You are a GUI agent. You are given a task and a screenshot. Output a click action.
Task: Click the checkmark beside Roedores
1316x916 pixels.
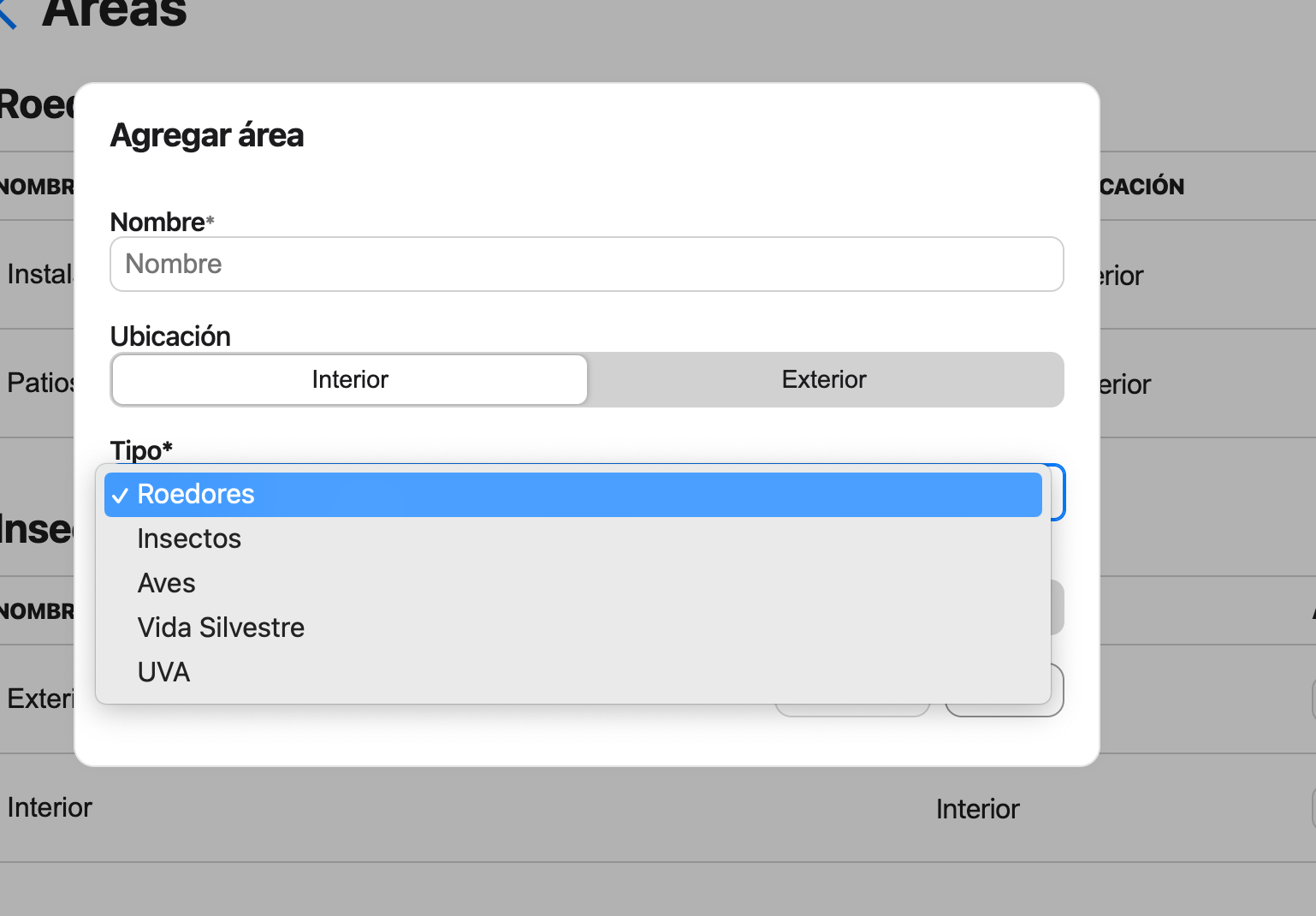120,495
